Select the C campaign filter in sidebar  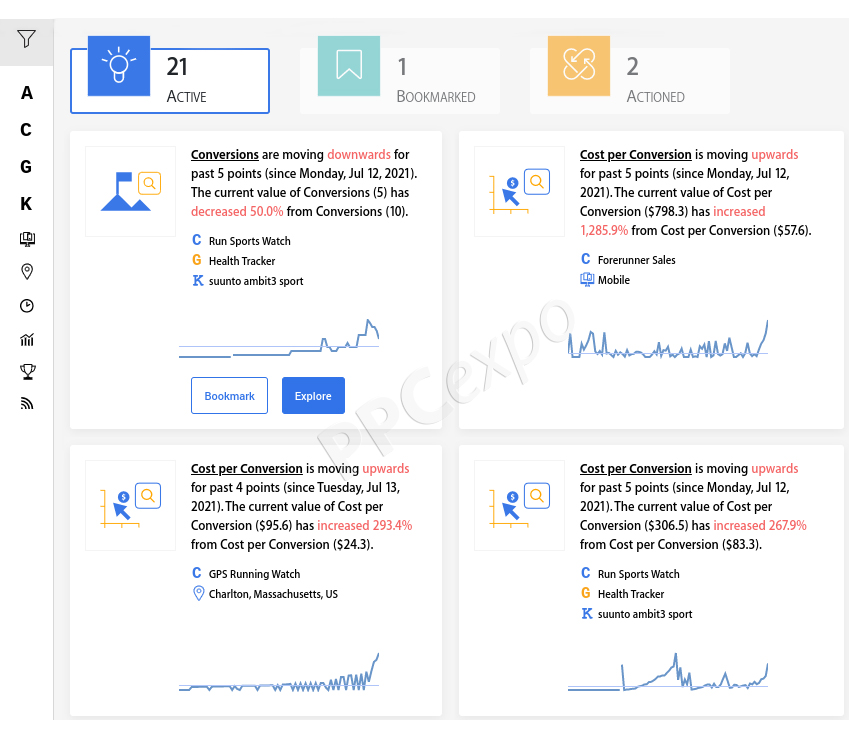coord(26,130)
